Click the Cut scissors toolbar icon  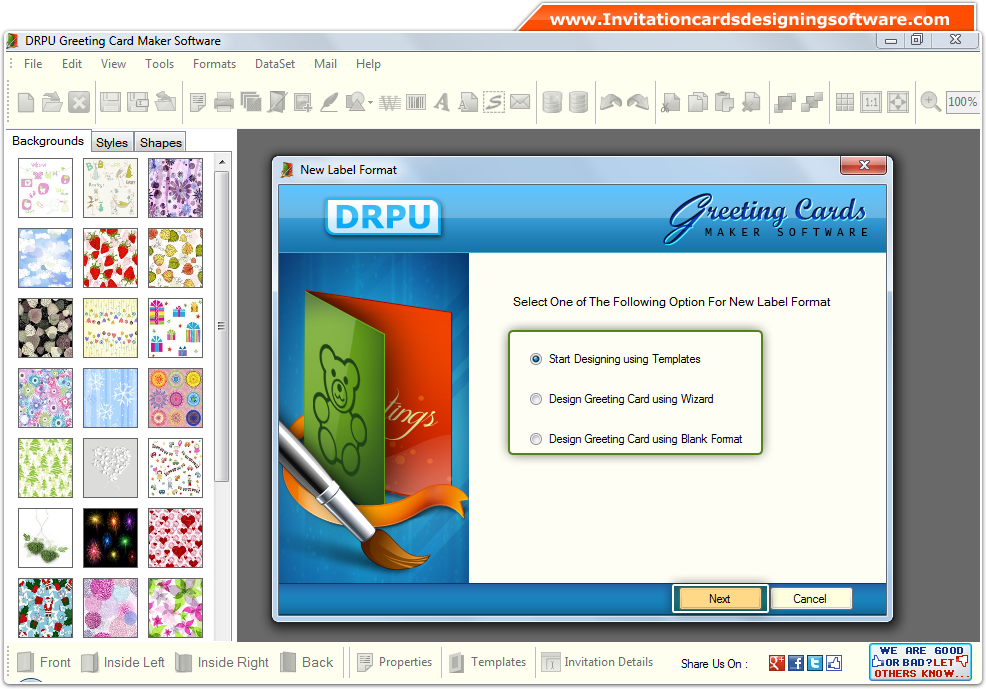671,102
